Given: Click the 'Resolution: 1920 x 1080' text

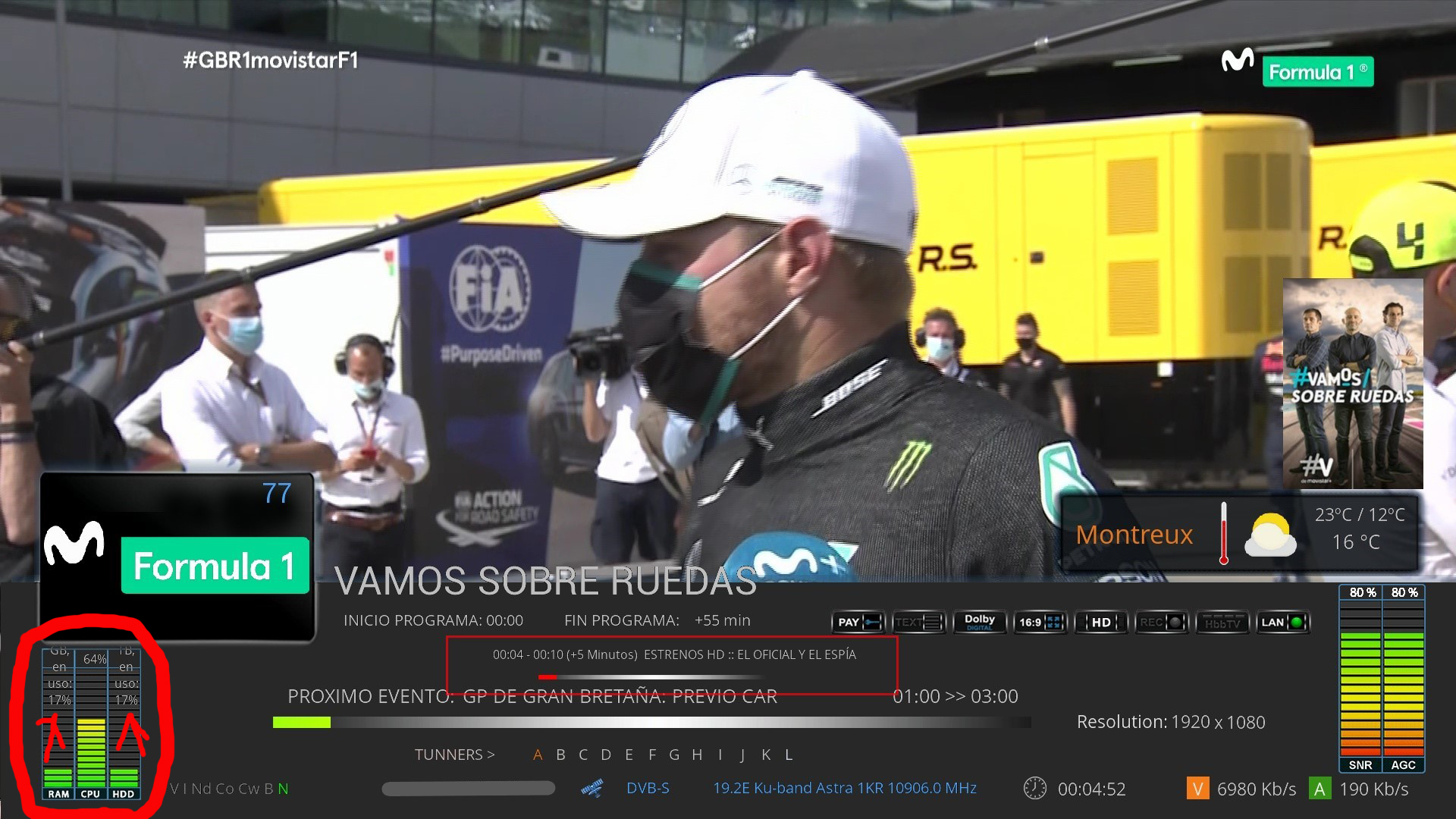Looking at the screenshot, I should (1171, 722).
